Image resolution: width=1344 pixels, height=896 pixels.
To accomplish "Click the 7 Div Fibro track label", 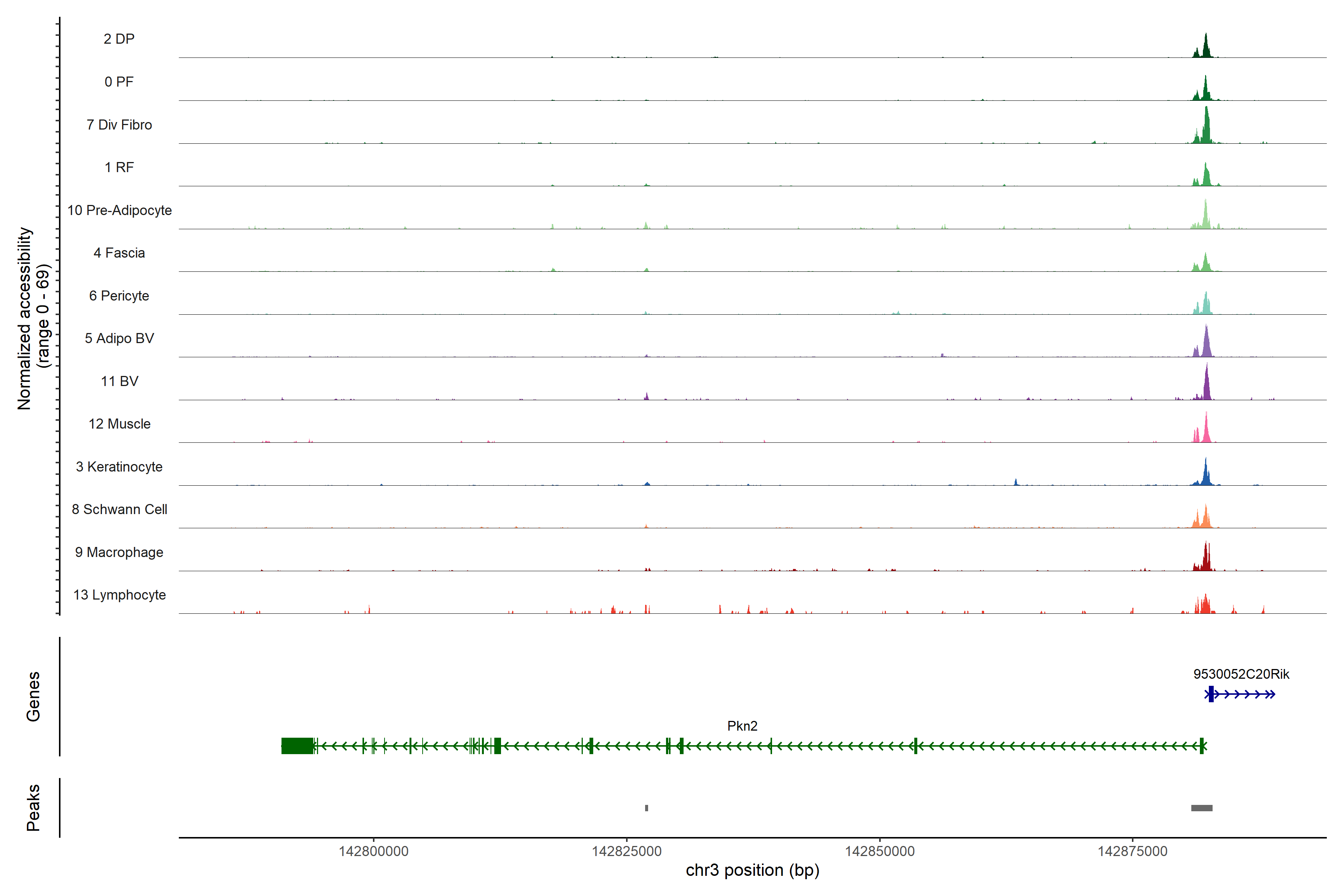I will (119, 125).
